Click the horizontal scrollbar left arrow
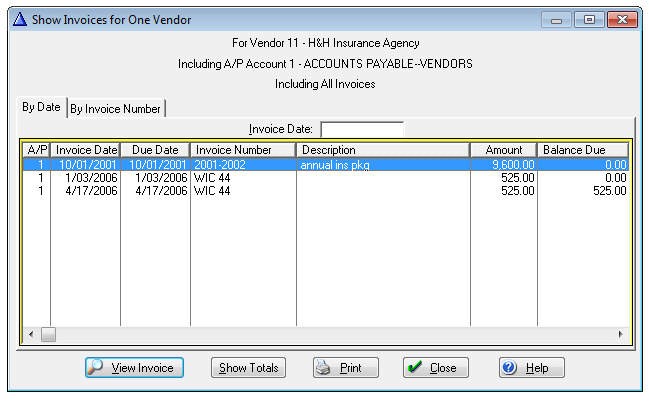 click(x=30, y=334)
